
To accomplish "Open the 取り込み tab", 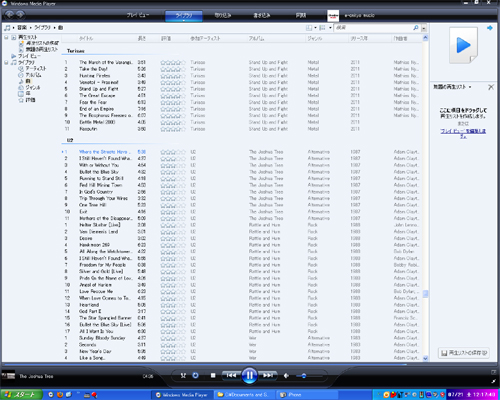I will click(x=223, y=15).
